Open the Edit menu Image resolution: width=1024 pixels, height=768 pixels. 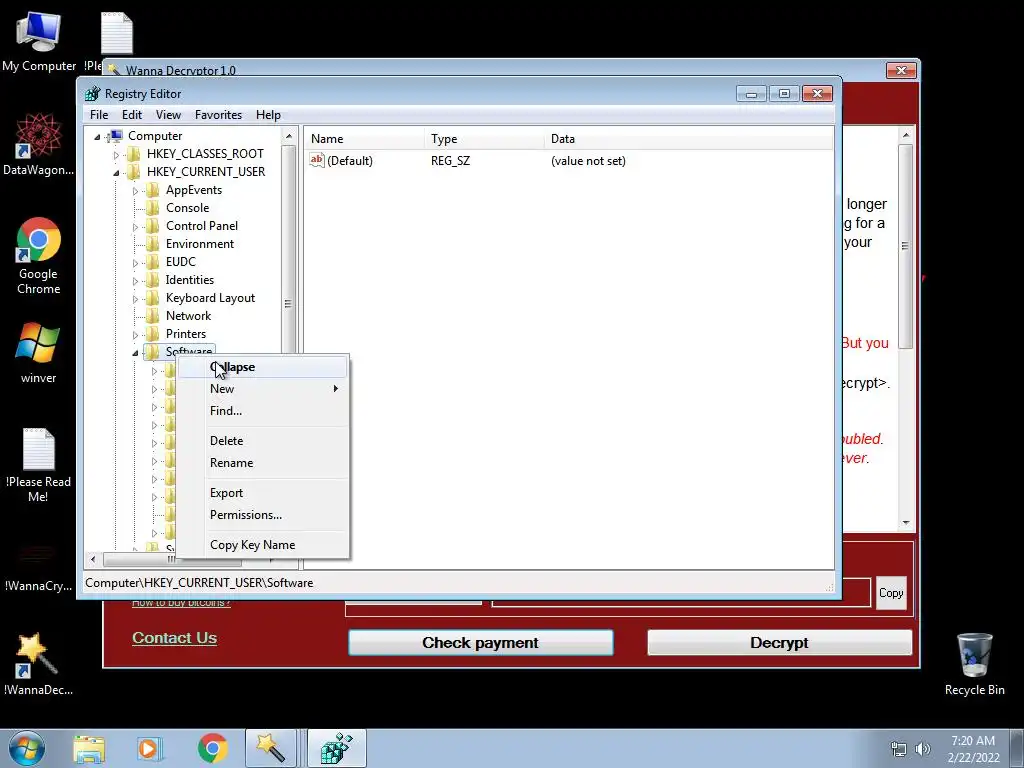tap(132, 114)
